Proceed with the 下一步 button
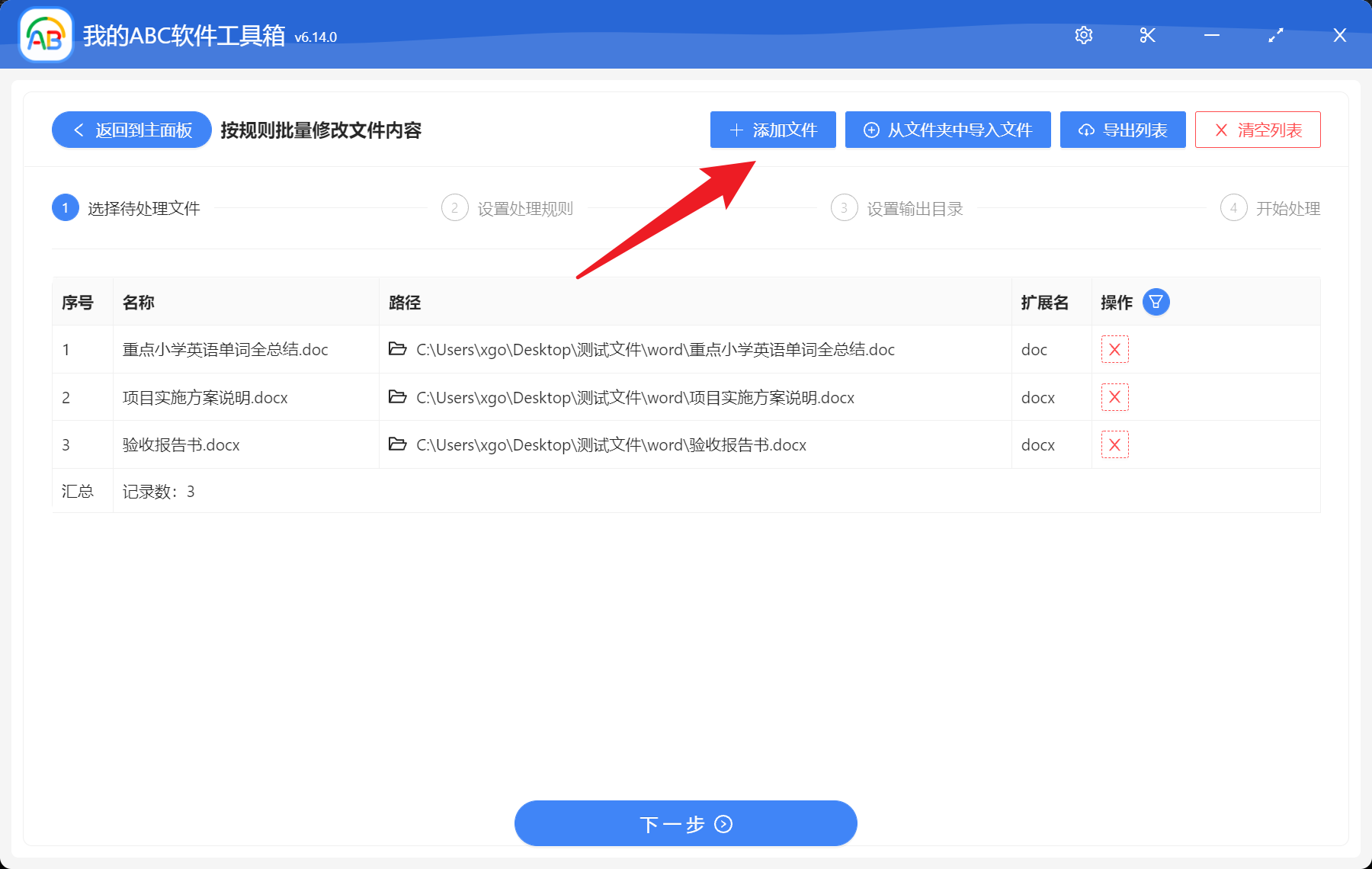This screenshot has height=869, width=1372. (x=685, y=824)
